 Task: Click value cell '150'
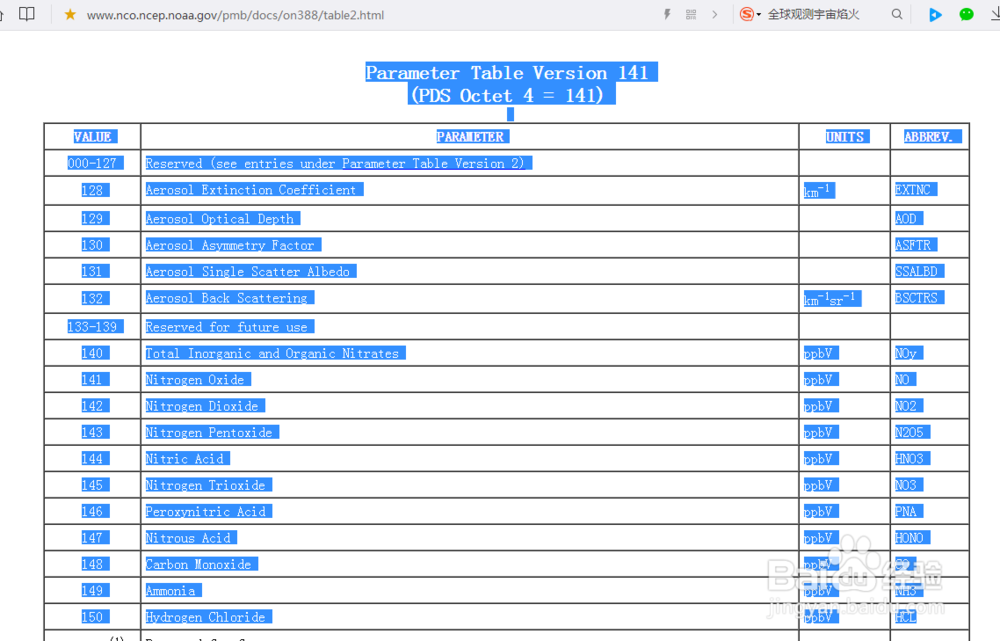click(x=92, y=617)
